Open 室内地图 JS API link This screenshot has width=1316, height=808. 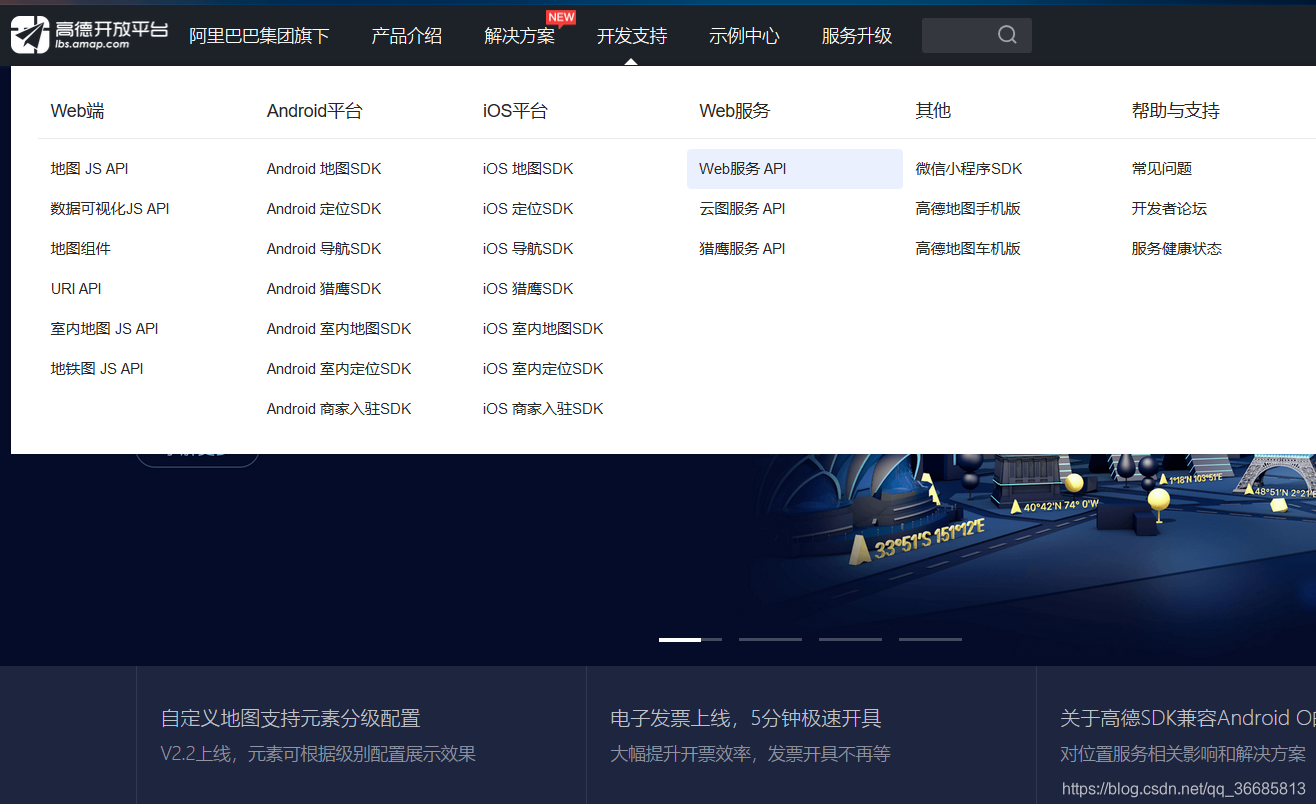pos(105,329)
